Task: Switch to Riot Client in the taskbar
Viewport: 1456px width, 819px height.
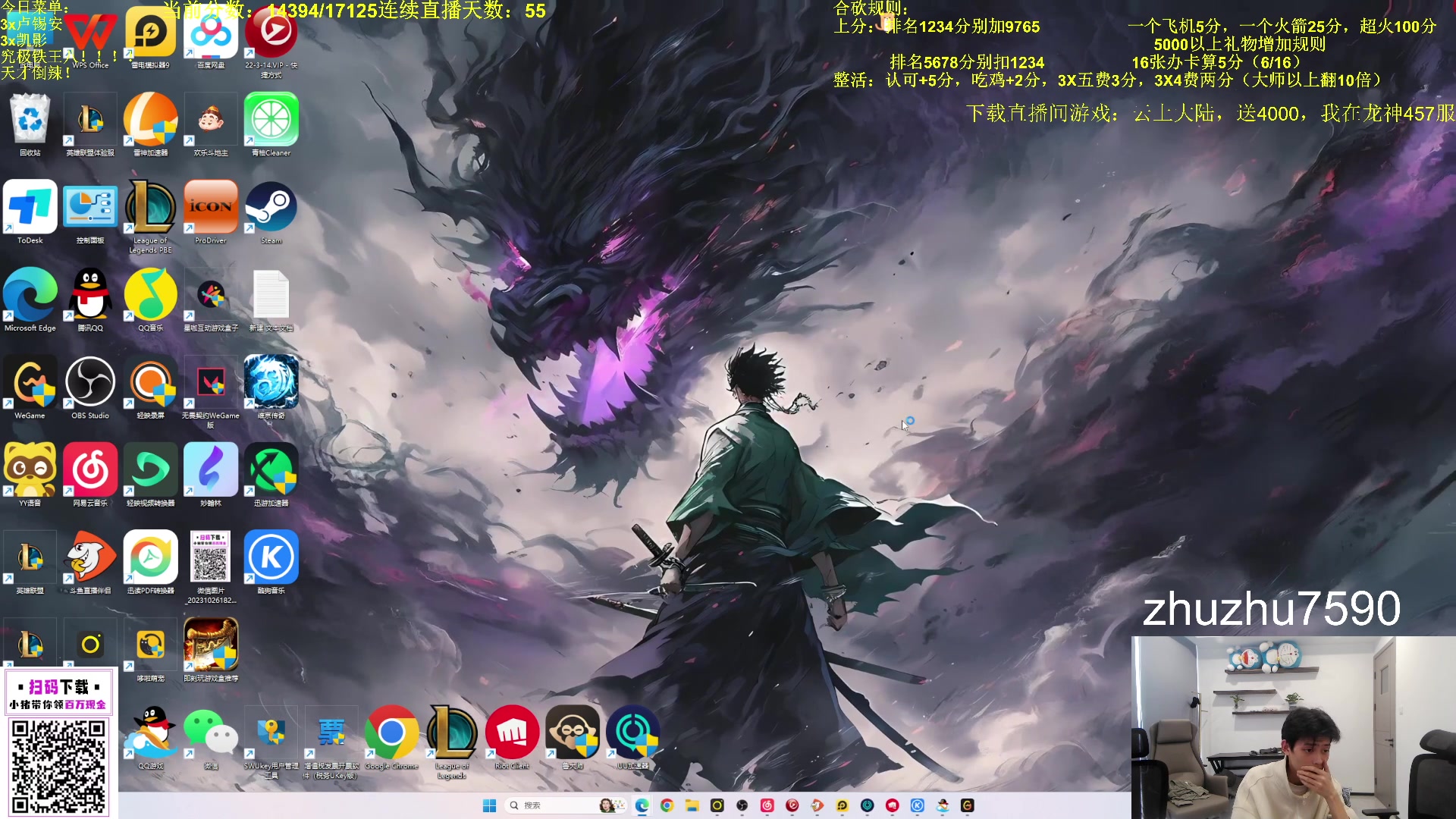Action: point(892,805)
